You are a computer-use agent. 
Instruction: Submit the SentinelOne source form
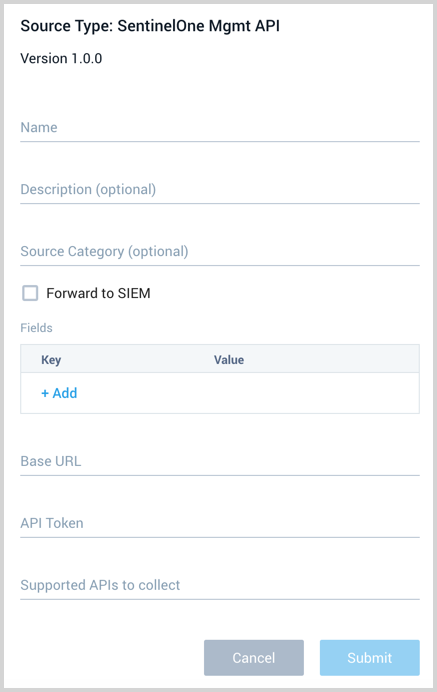coord(370,658)
